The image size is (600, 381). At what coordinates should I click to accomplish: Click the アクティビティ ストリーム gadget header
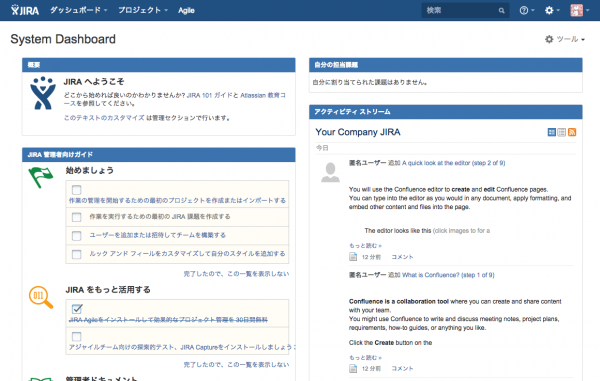445,112
